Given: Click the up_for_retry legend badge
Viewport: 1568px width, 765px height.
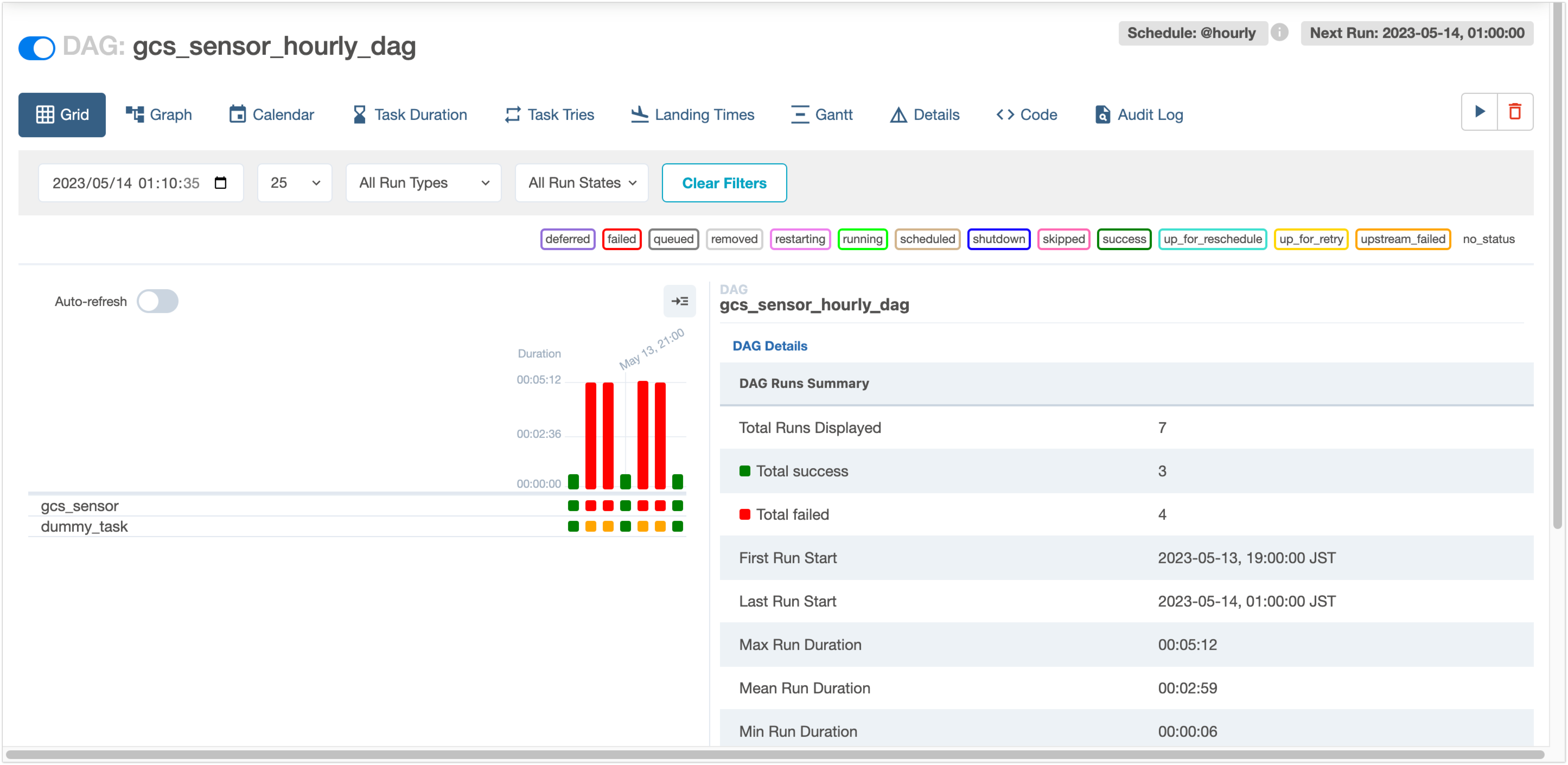Looking at the screenshot, I should tap(1311, 239).
